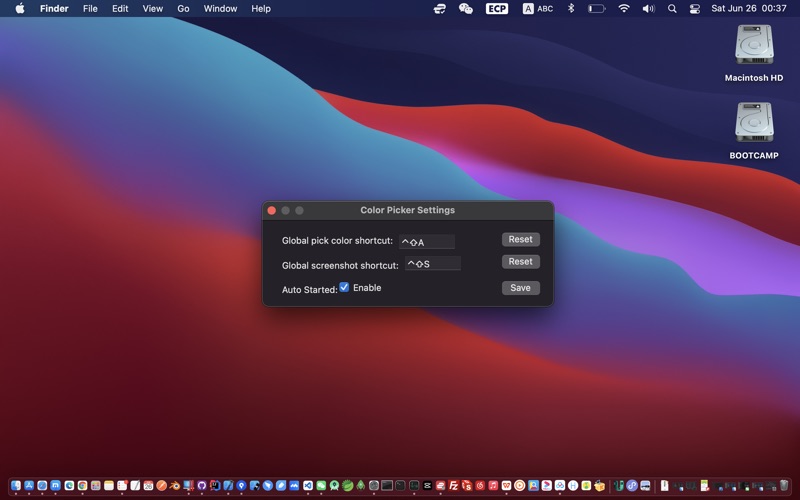800x500 pixels.
Task: Open Spotlight search magnifier icon
Action: [672, 9]
